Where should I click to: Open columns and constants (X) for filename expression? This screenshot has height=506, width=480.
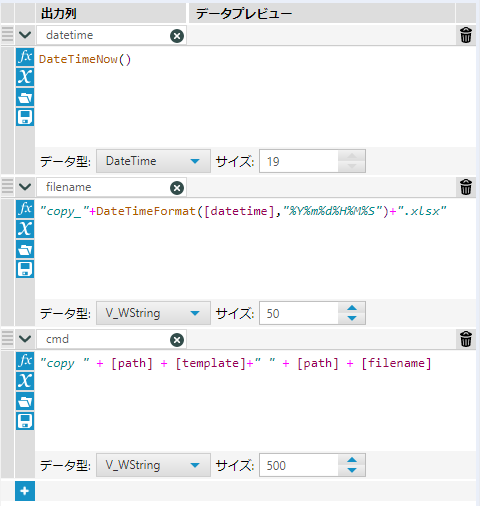point(25,229)
